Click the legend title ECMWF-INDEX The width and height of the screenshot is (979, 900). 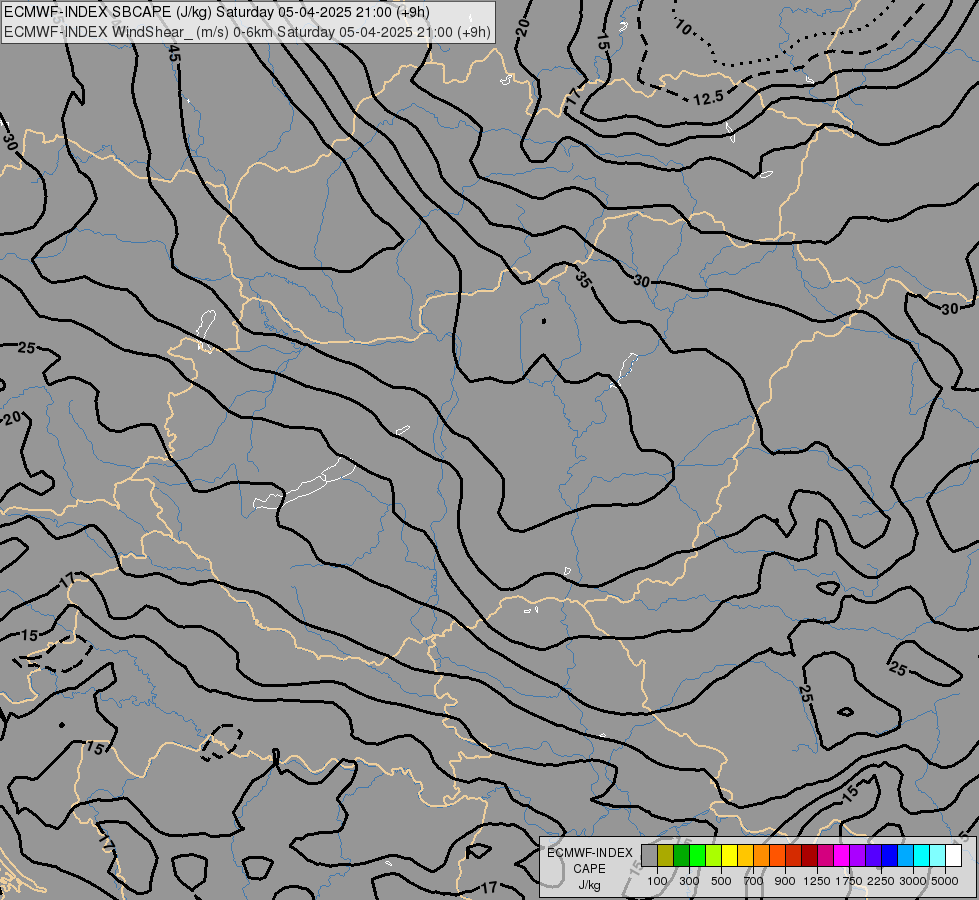coord(590,853)
